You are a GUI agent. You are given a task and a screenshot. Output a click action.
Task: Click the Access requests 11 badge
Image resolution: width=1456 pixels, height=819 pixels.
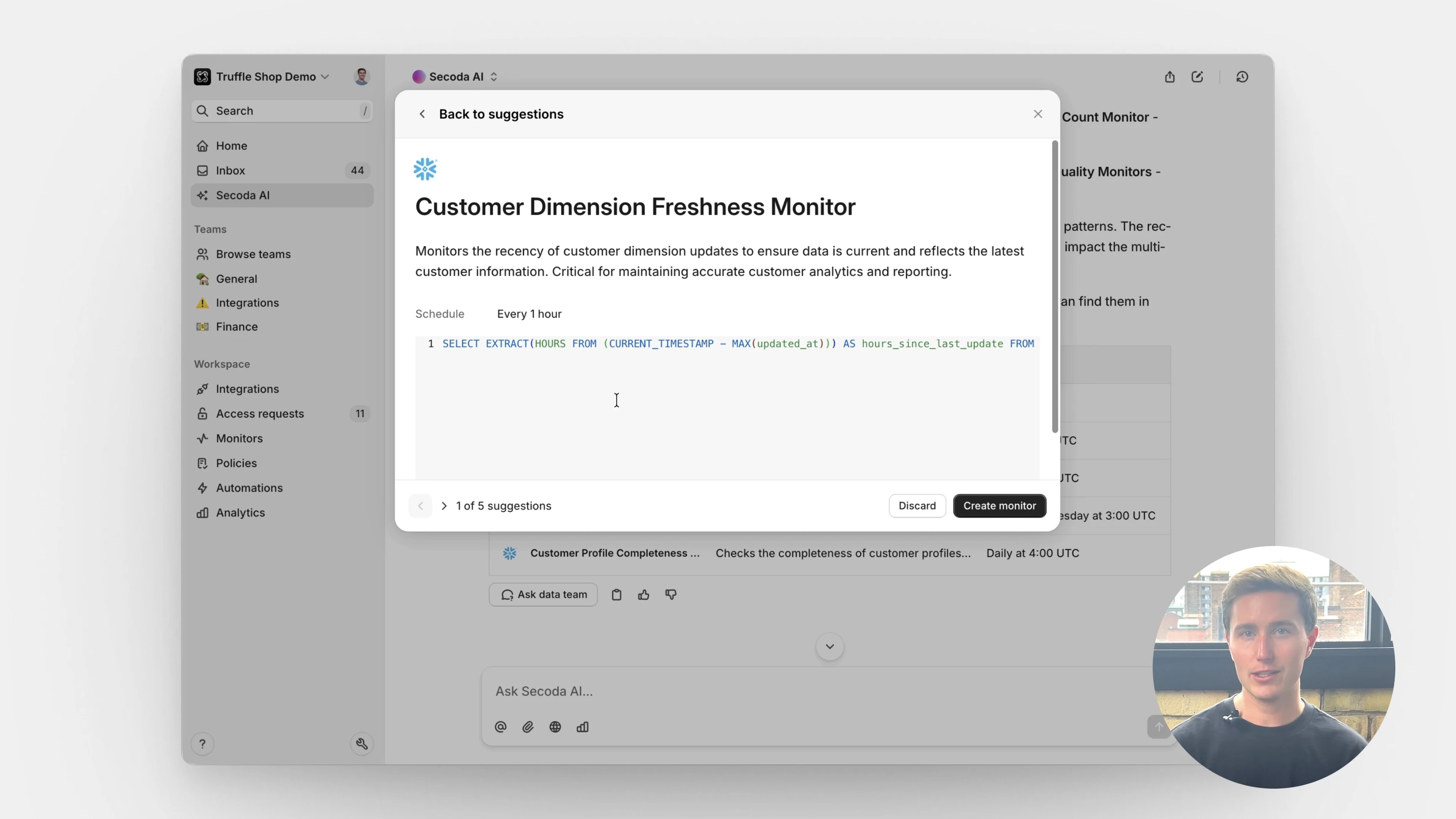coord(360,414)
